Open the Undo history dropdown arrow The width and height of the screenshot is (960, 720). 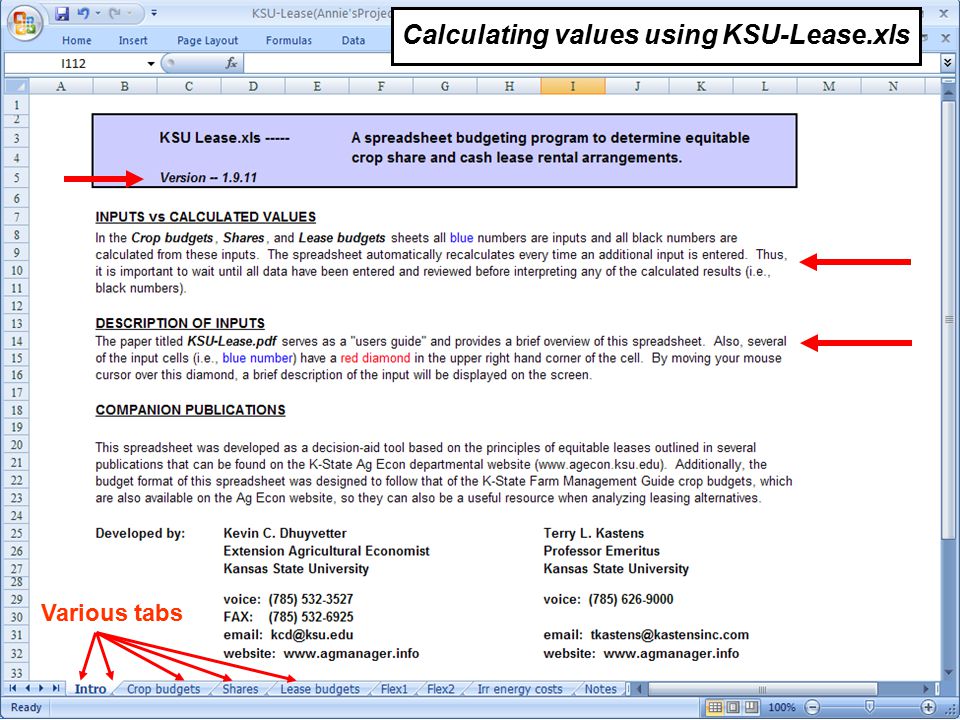(97, 13)
